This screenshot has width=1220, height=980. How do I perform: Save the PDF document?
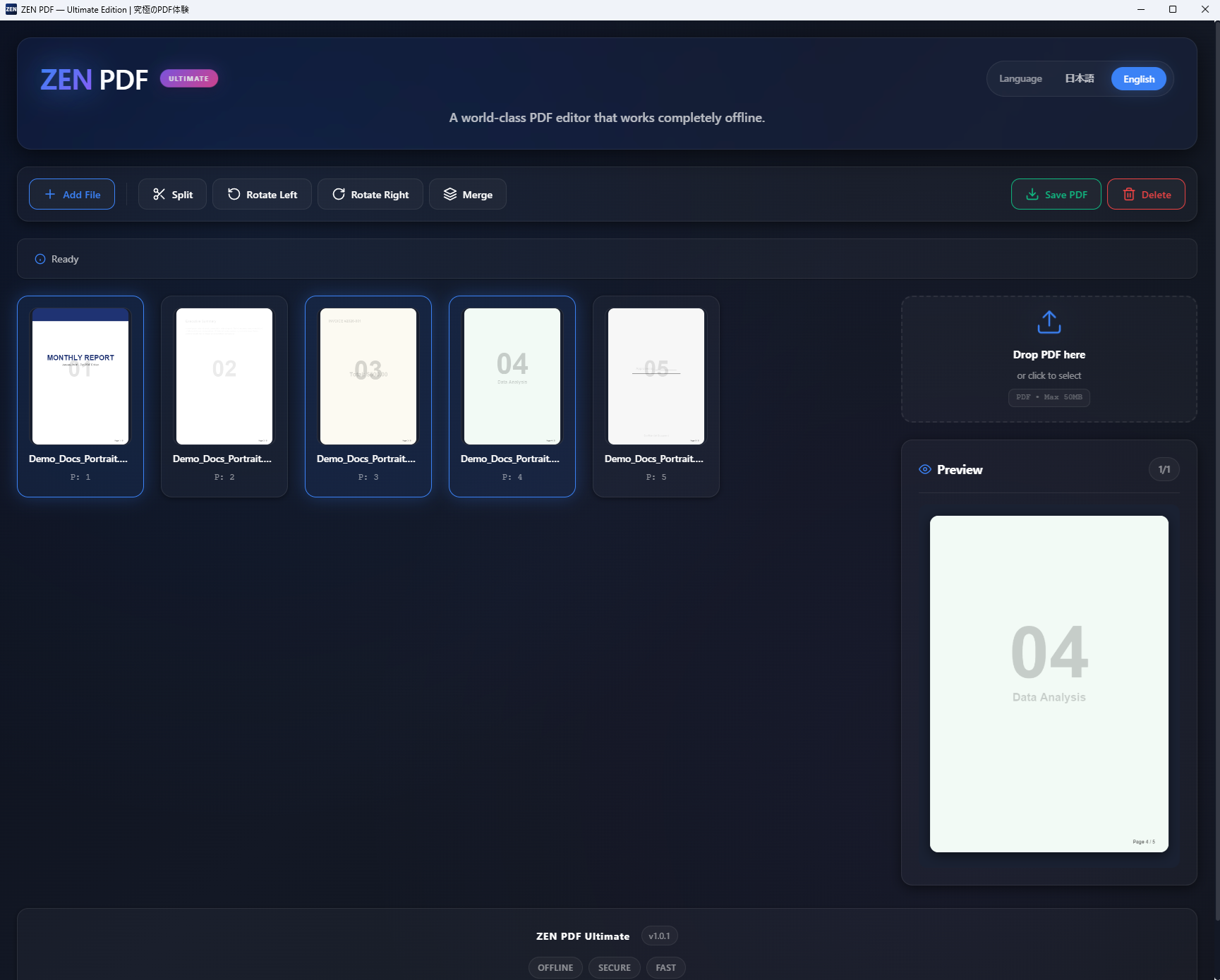click(x=1056, y=194)
